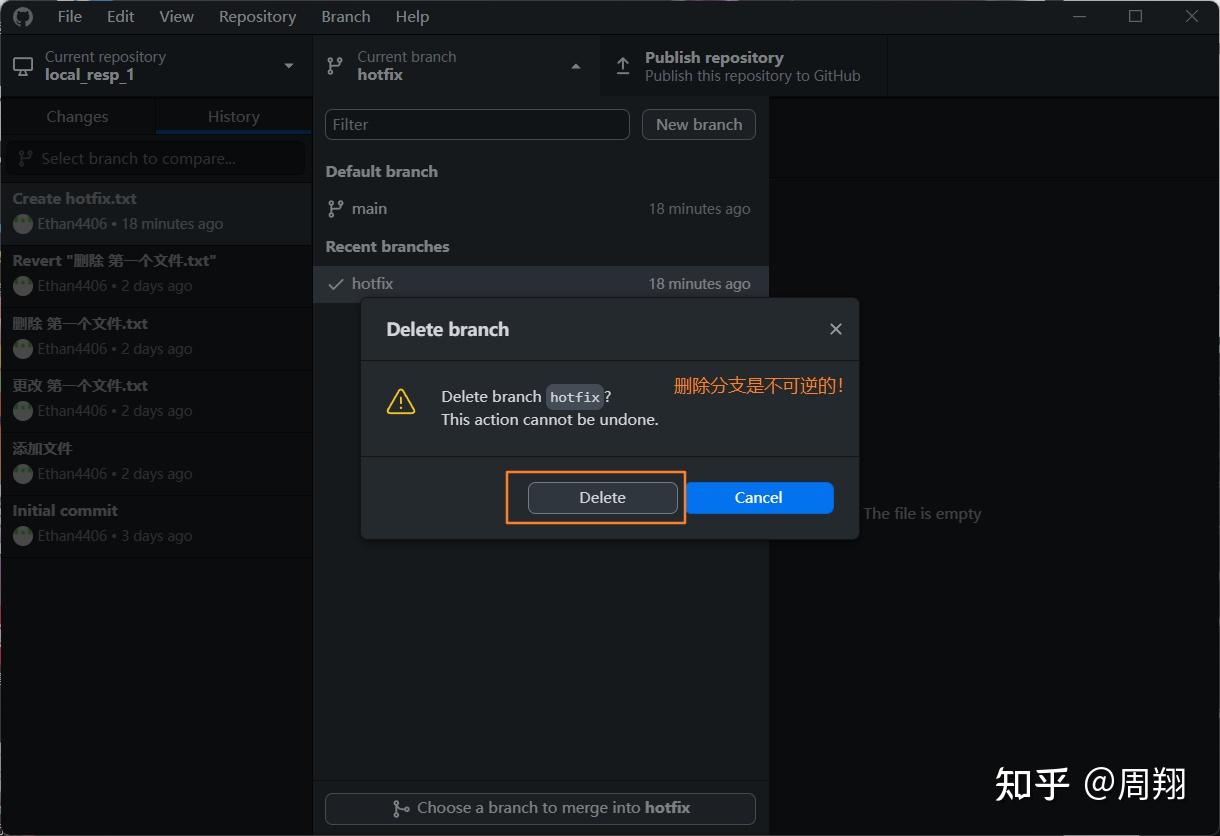Click the GitHub logo icon in title bar
The image size is (1220, 836).
tap(22, 16)
